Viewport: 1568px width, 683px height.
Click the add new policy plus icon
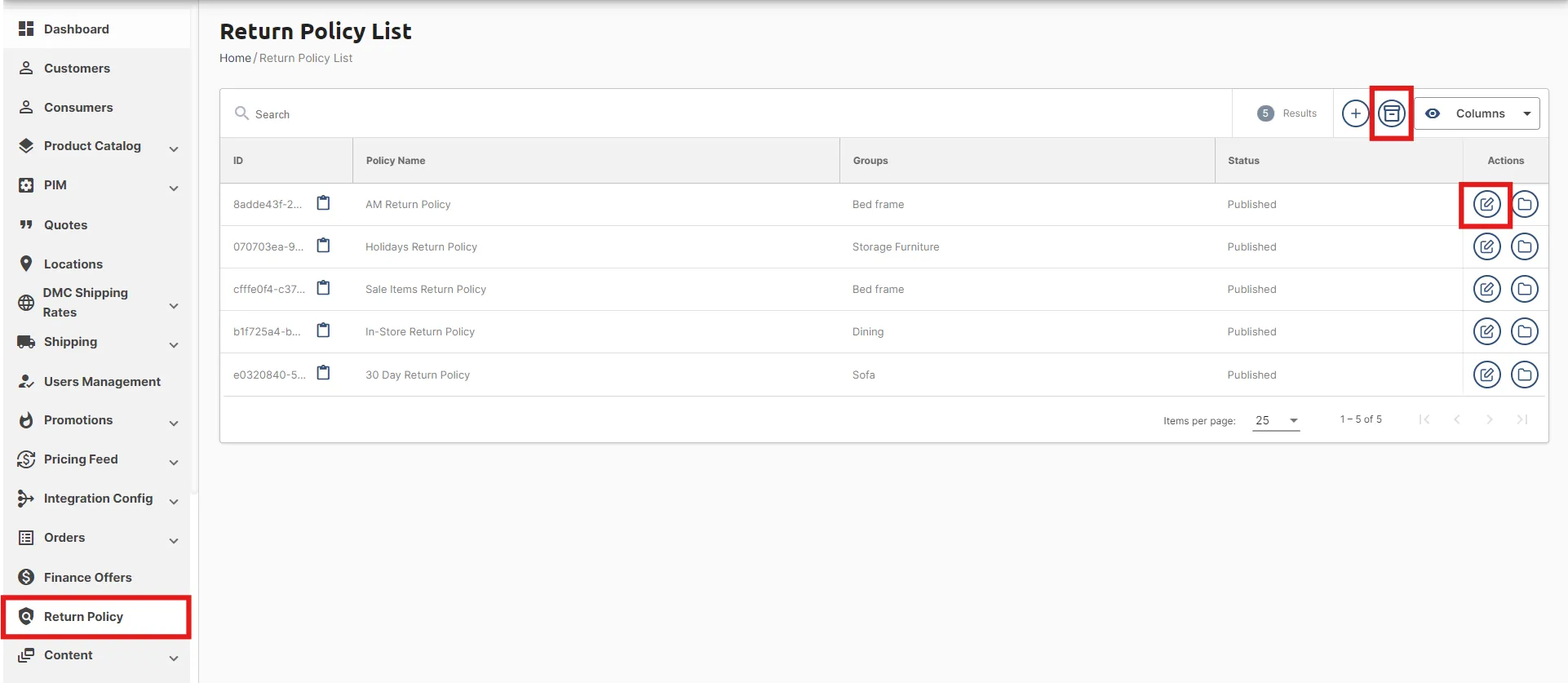click(1355, 113)
